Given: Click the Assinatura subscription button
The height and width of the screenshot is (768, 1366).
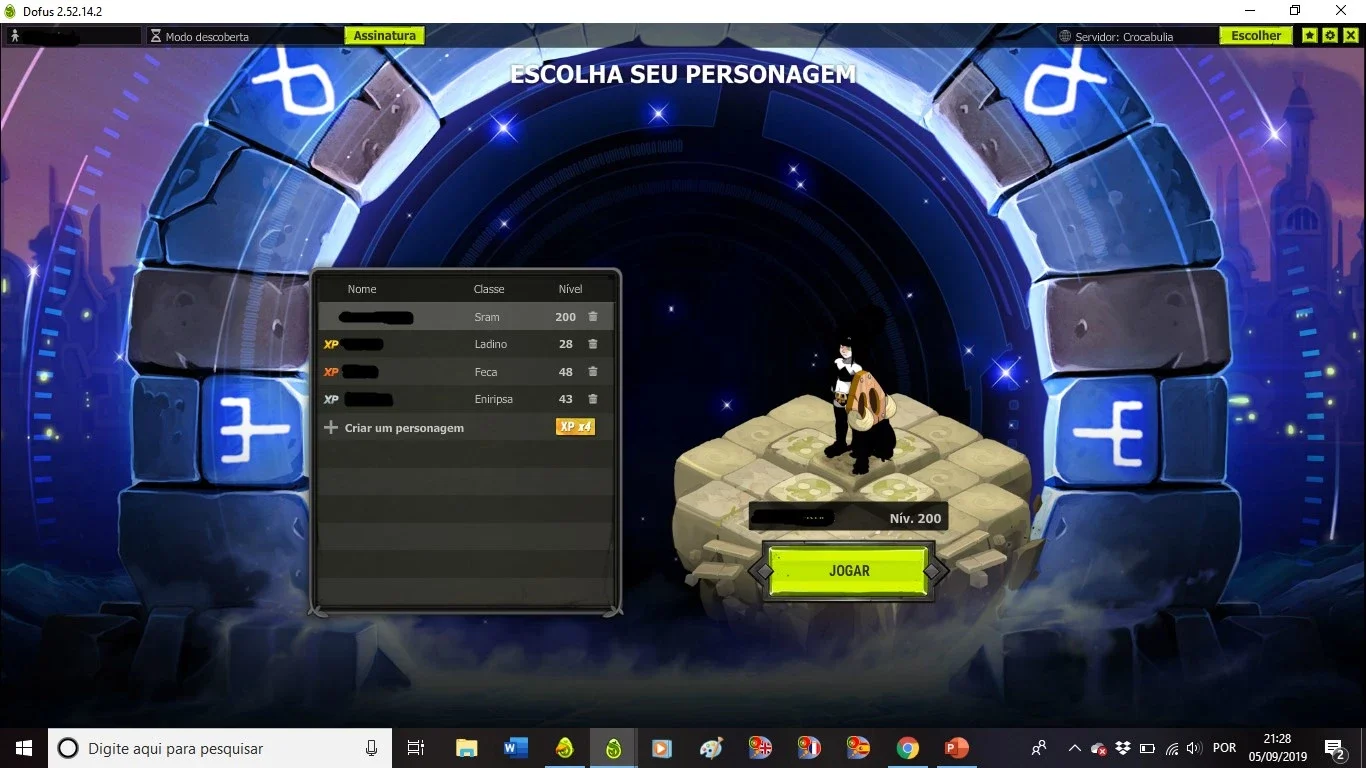Looking at the screenshot, I should (385, 35).
